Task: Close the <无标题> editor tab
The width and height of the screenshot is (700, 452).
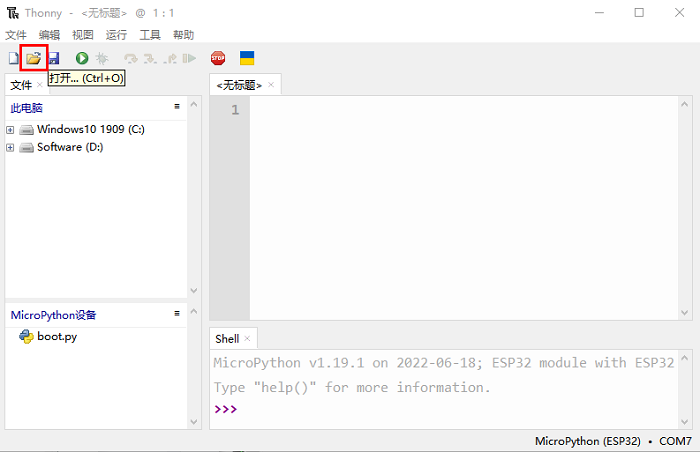Action: click(x=270, y=85)
